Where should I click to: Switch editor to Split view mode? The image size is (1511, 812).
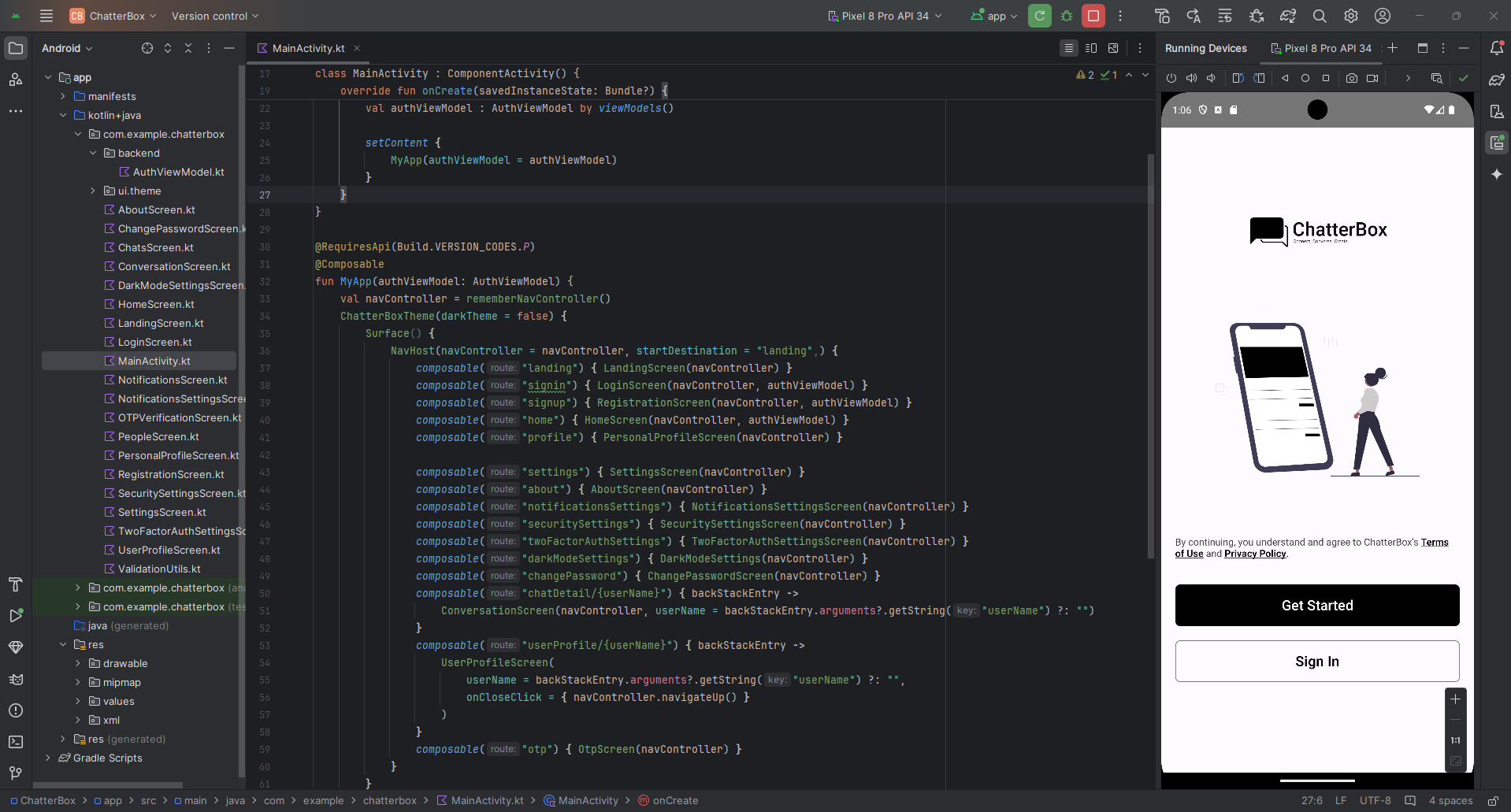click(x=1091, y=48)
